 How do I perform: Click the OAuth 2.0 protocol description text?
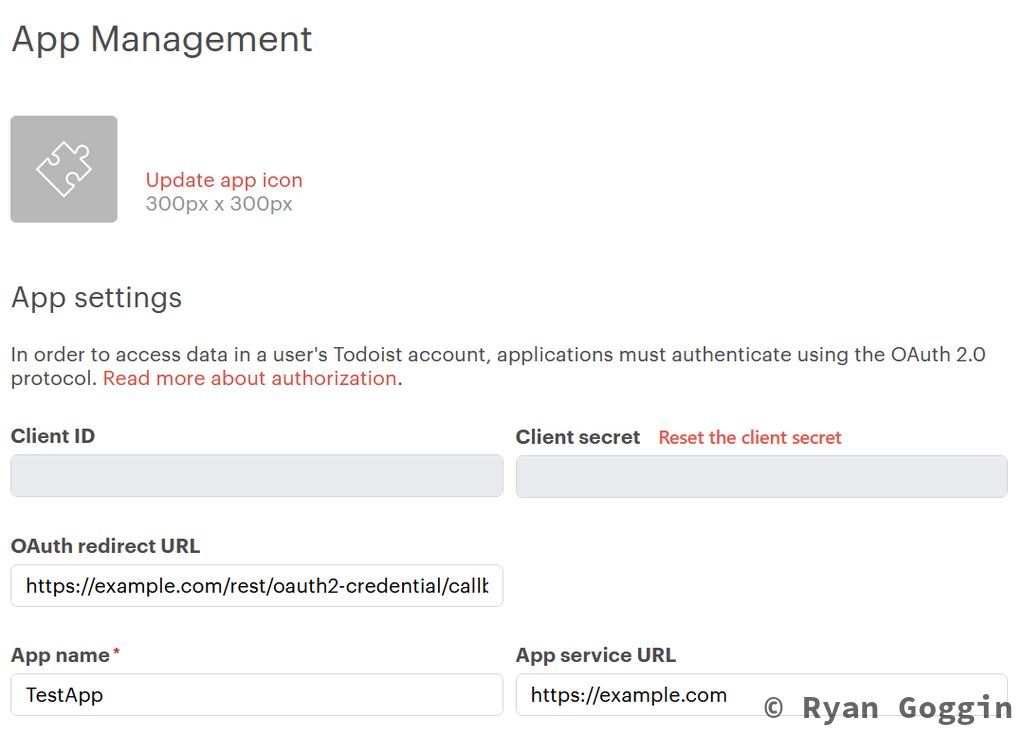click(x=498, y=355)
